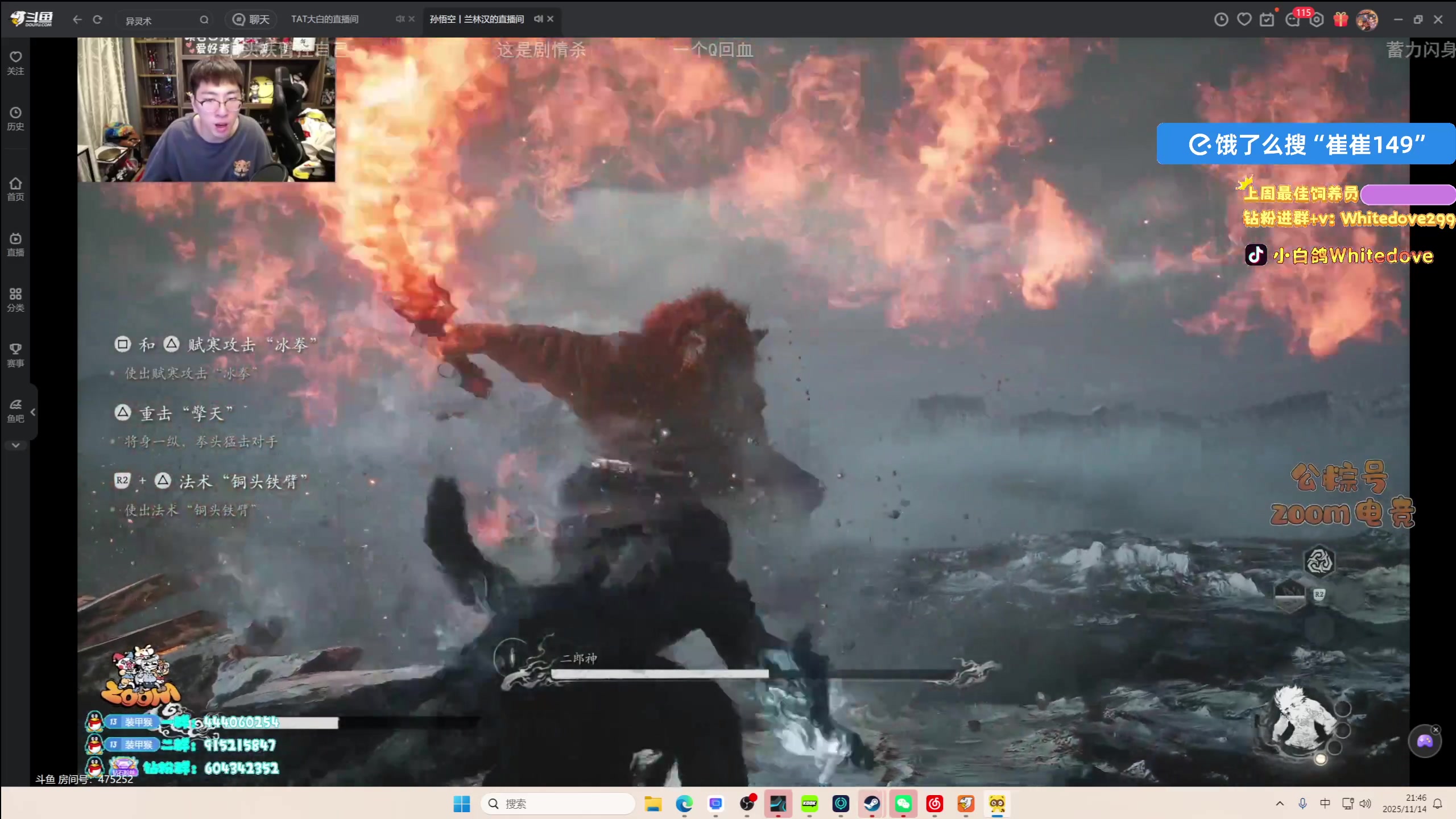Viewport: 1456px width, 819px height.
Task: Open the 历史 (History) sidebar panel
Action: tap(15, 118)
